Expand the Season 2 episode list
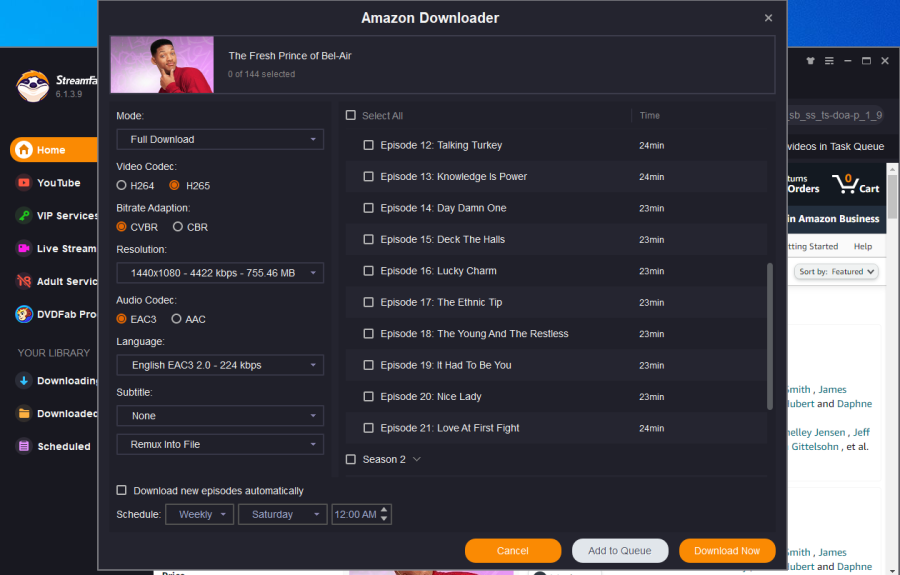Viewport: 900px width, 575px height. (416, 459)
